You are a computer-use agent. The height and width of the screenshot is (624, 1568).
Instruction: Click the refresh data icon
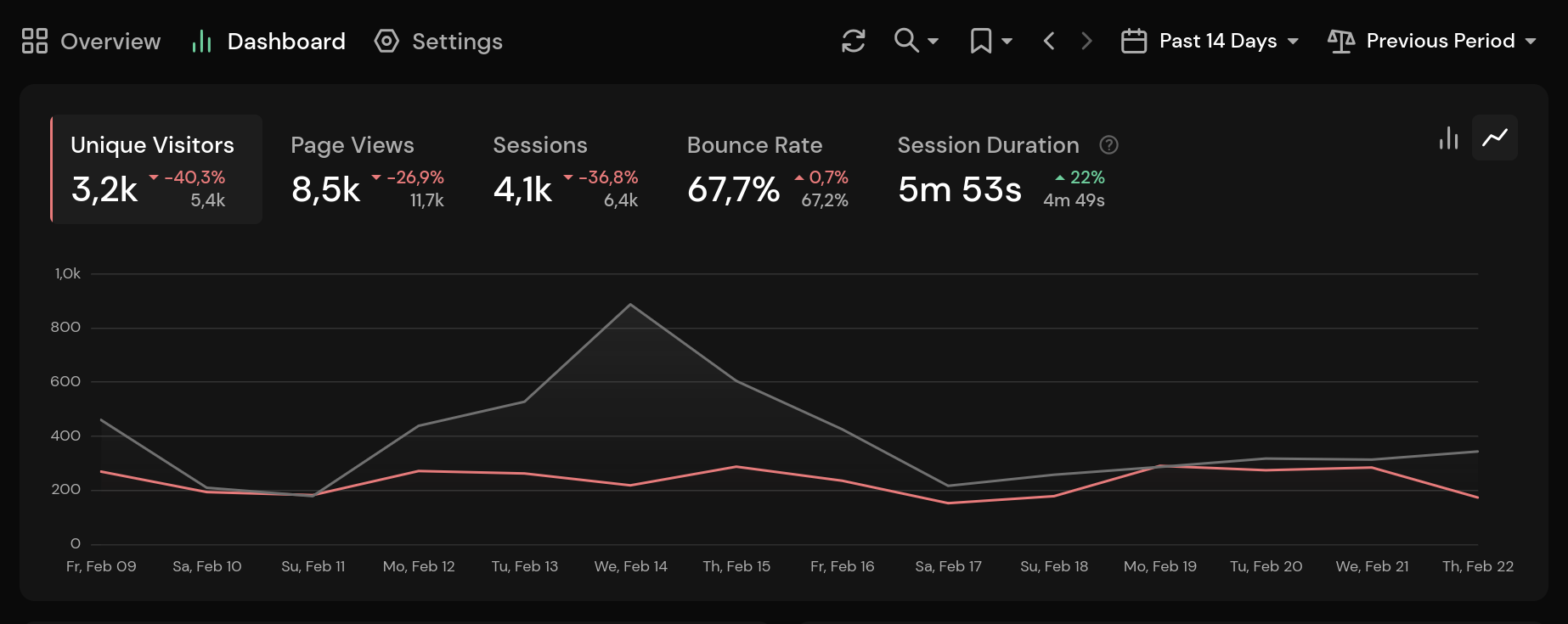[x=853, y=41]
